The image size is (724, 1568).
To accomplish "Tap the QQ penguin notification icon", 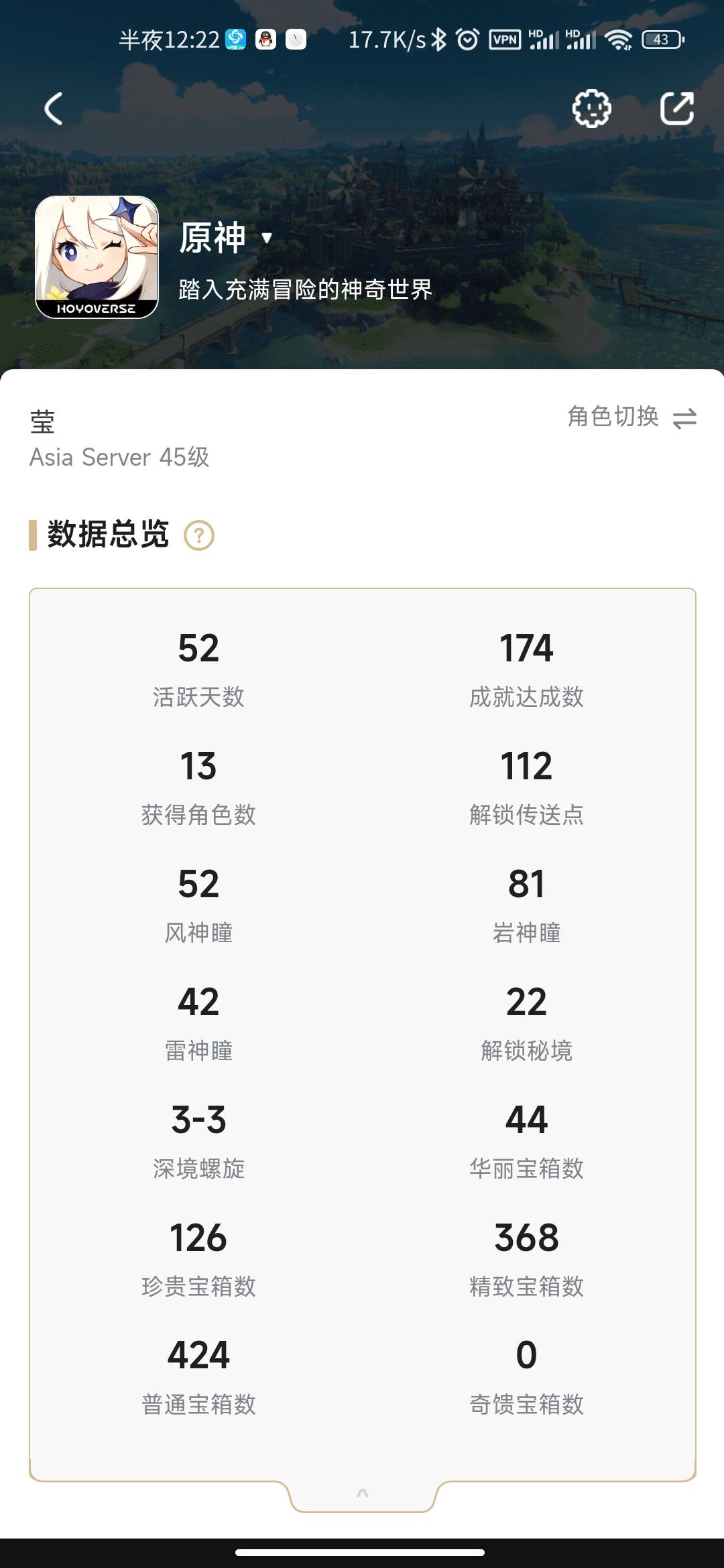I will pyautogui.click(x=266, y=40).
